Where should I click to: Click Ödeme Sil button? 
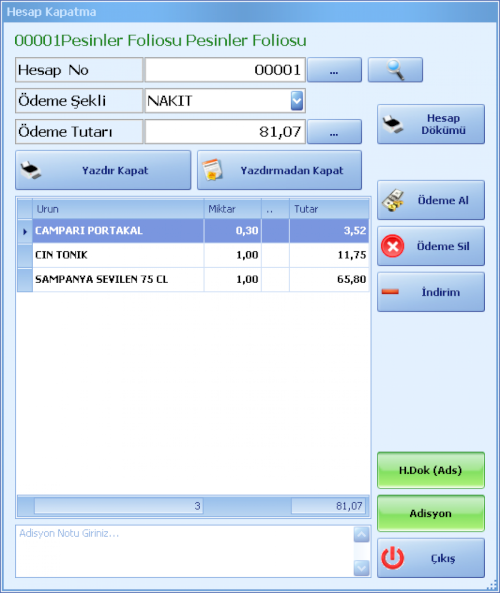pyautogui.click(x=431, y=246)
